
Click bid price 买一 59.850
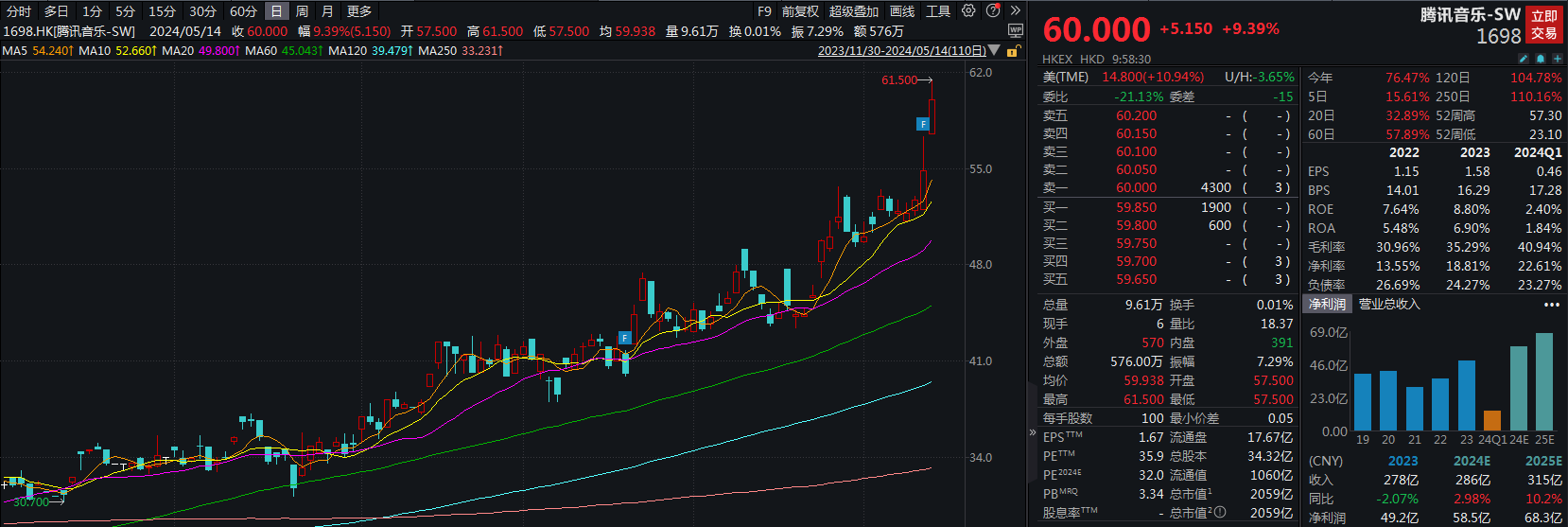tap(1136, 207)
